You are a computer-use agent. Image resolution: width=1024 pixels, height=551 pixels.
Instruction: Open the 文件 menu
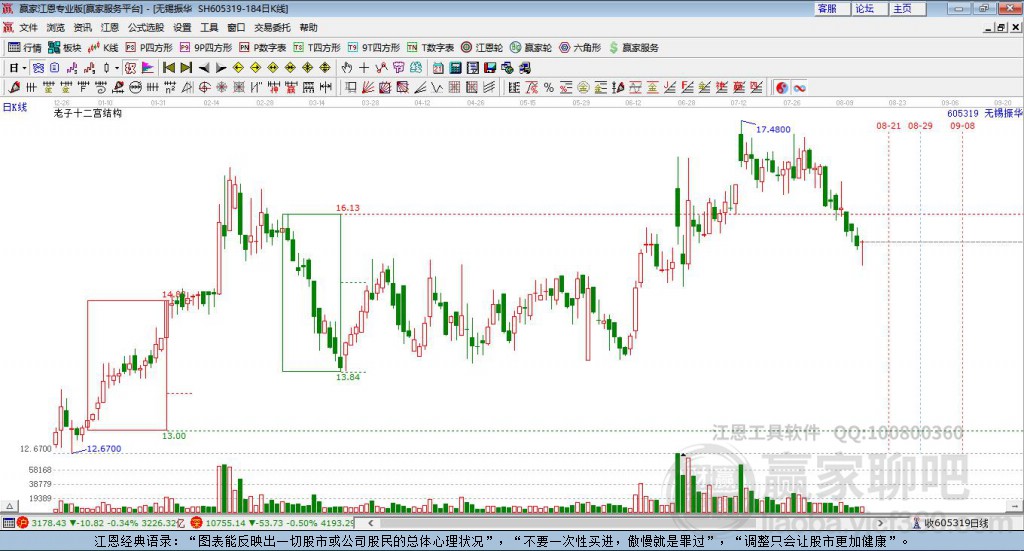pyautogui.click(x=28, y=27)
